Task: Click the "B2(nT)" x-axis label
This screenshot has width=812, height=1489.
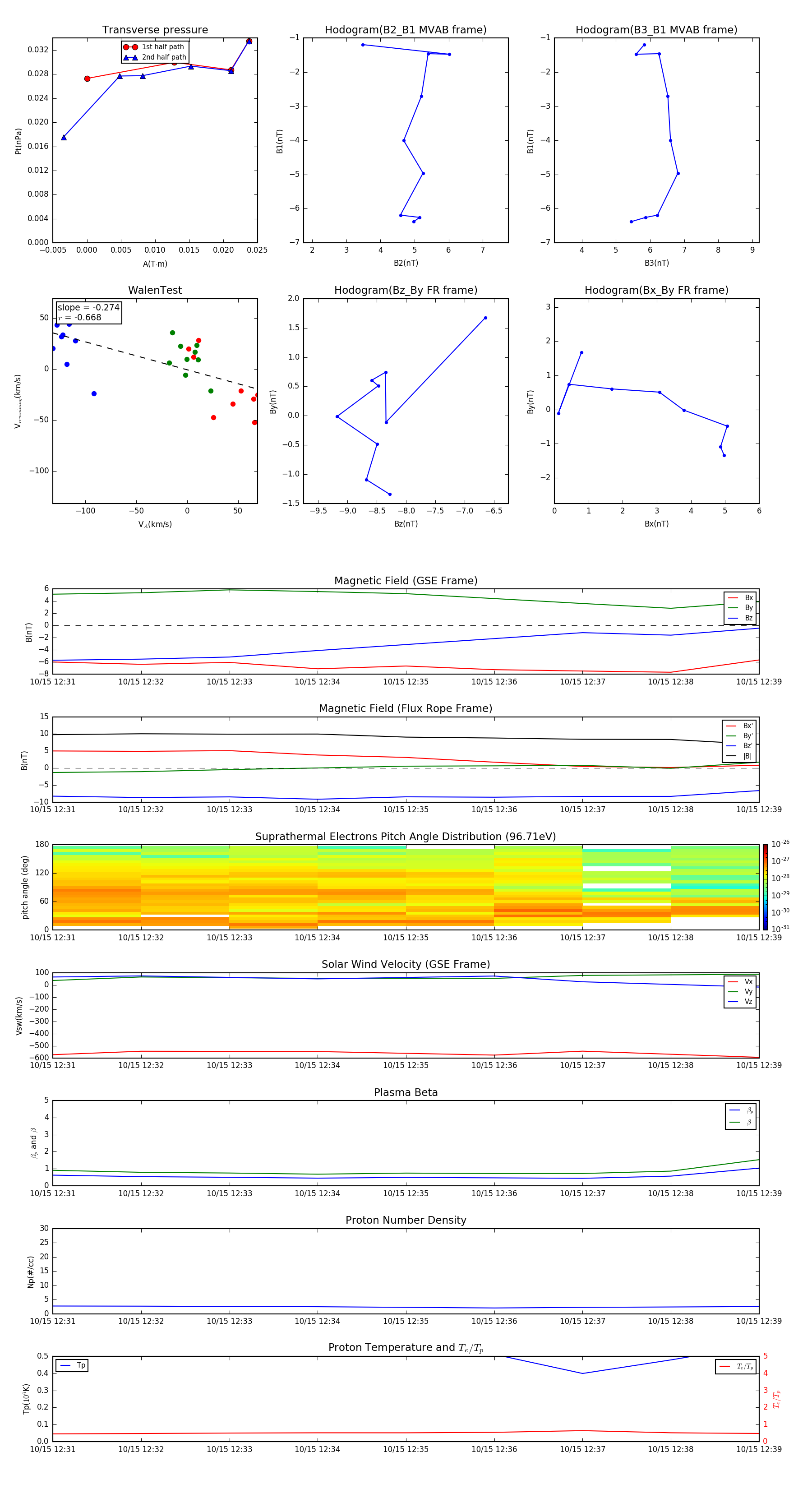Action: pos(406,263)
